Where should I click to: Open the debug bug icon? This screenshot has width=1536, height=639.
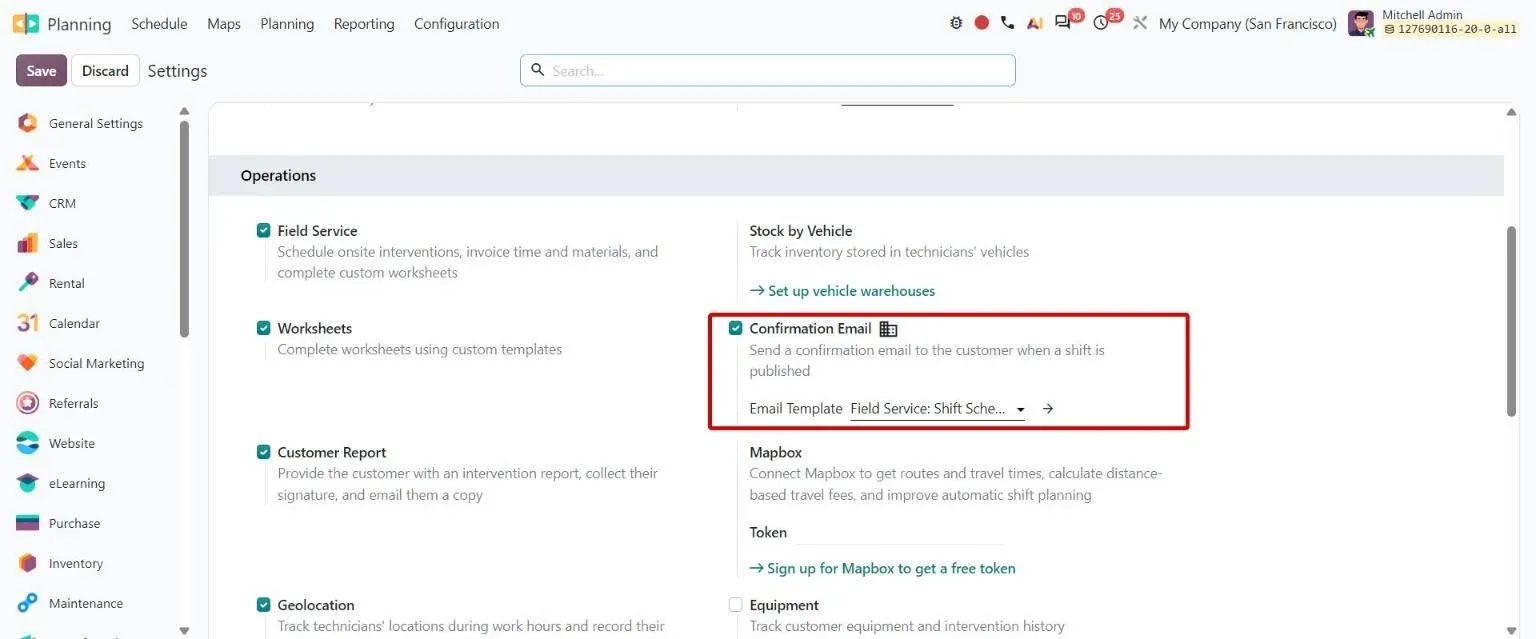point(956,23)
